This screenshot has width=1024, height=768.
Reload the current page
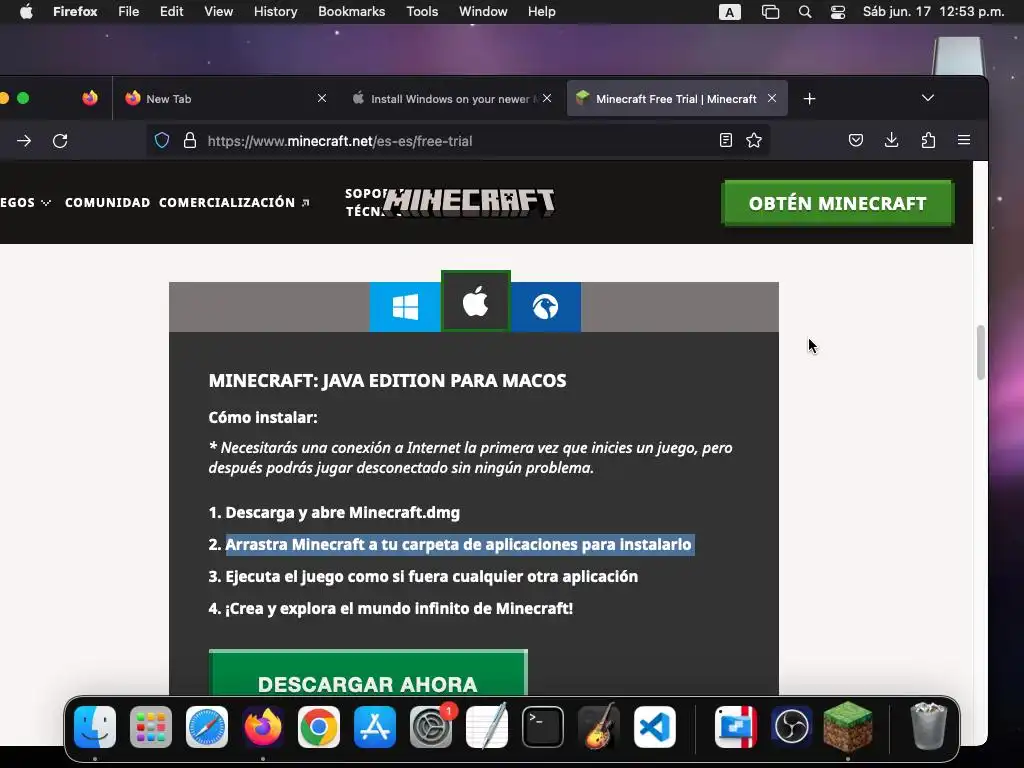tap(60, 140)
